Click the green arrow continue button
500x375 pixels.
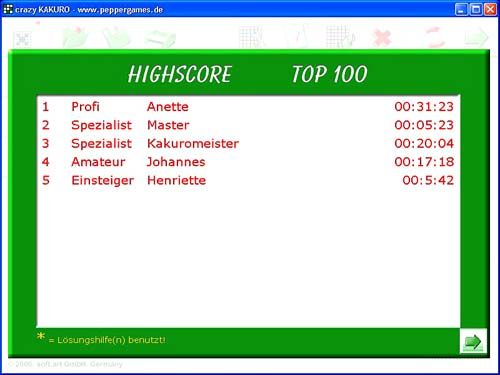tap(473, 341)
